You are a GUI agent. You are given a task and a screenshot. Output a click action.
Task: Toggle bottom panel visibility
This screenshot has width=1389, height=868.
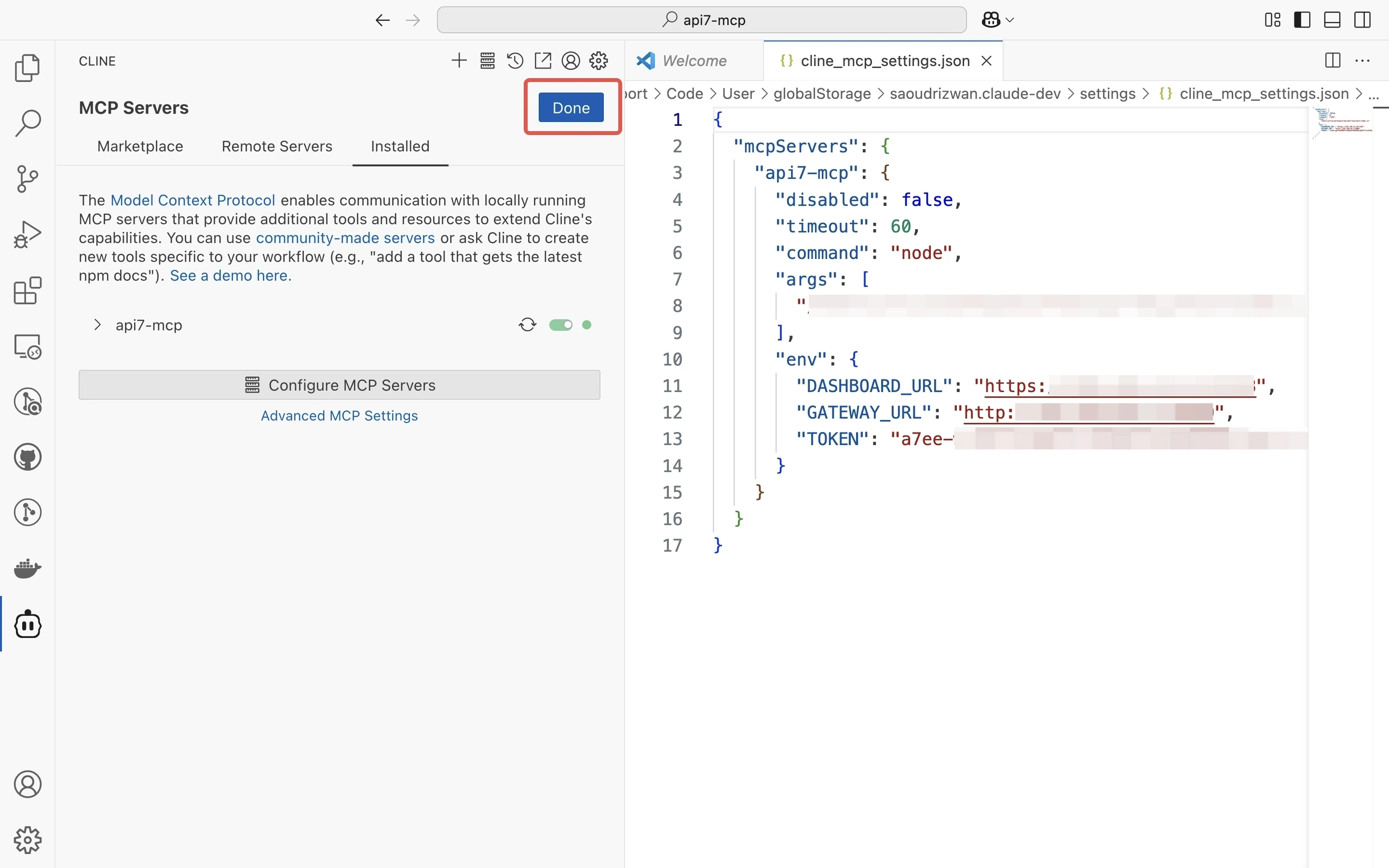tap(1332, 20)
